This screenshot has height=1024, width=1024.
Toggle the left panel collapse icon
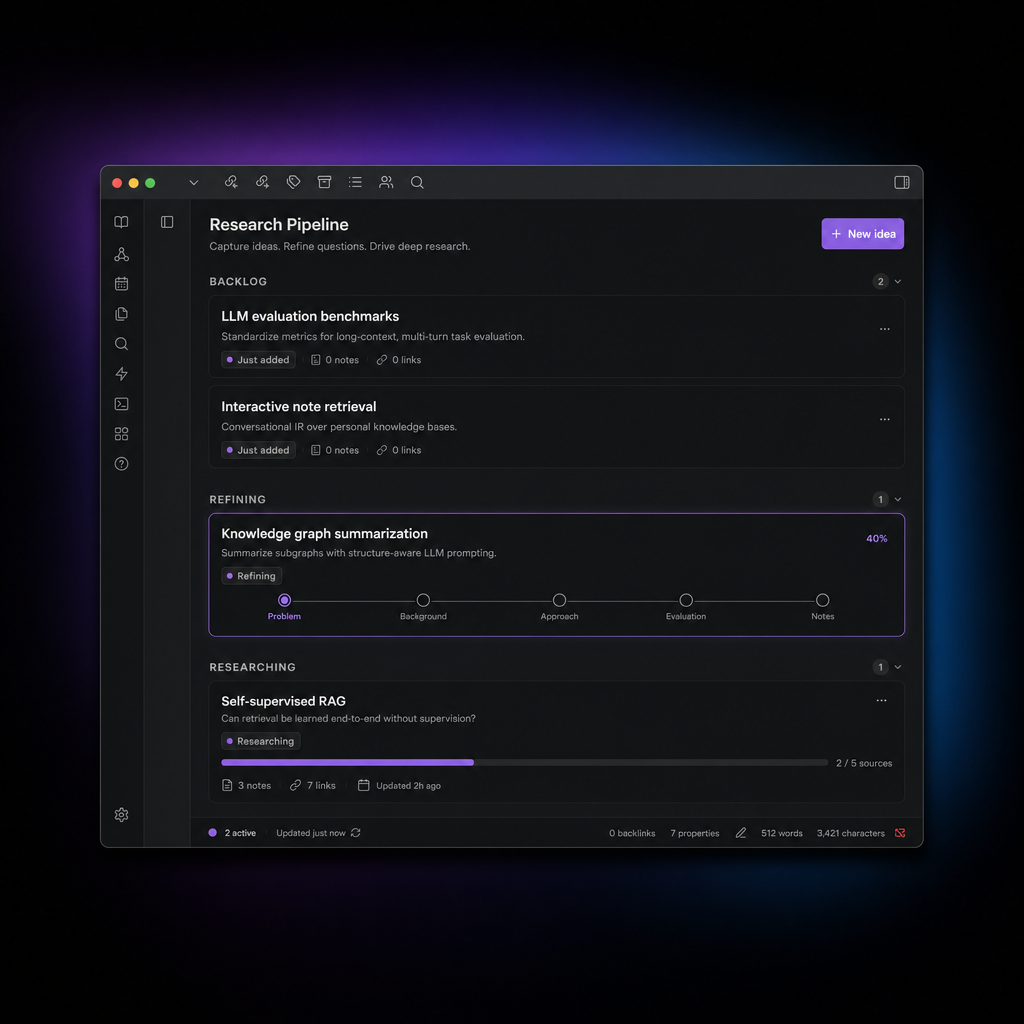click(x=167, y=222)
